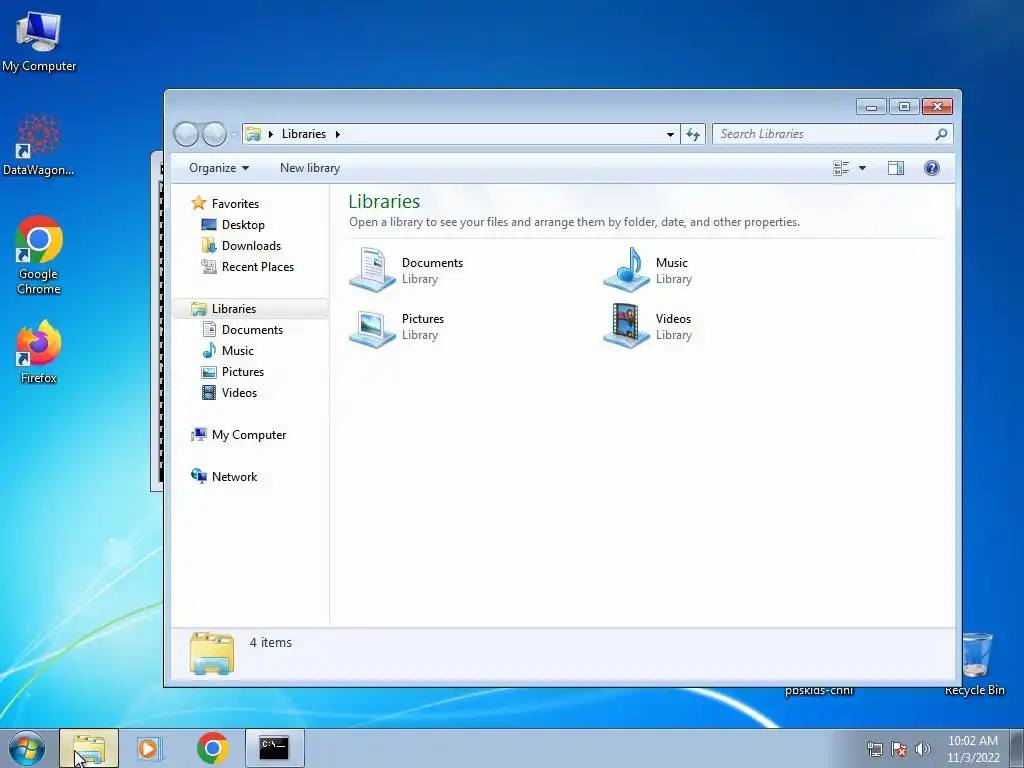Click the network tray icon
Screen dimensions: 1024x768
pyautogui.click(x=874, y=749)
